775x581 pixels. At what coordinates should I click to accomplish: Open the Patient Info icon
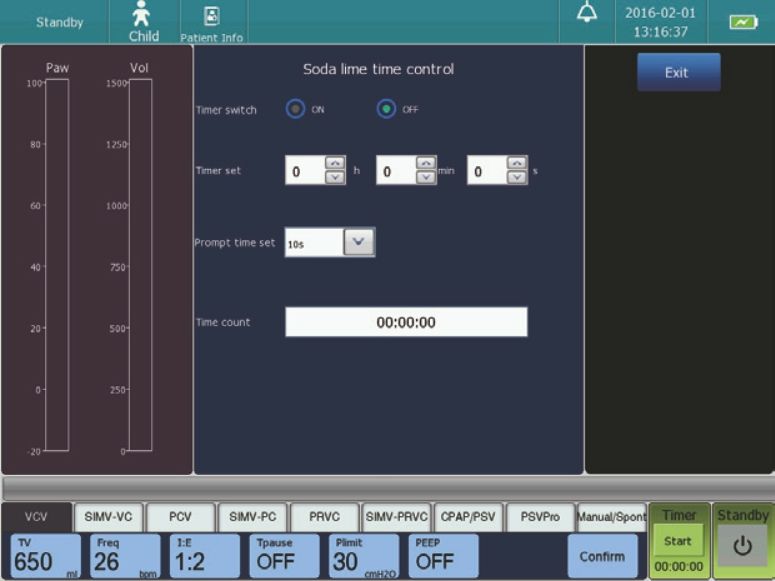click(x=211, y=21)
